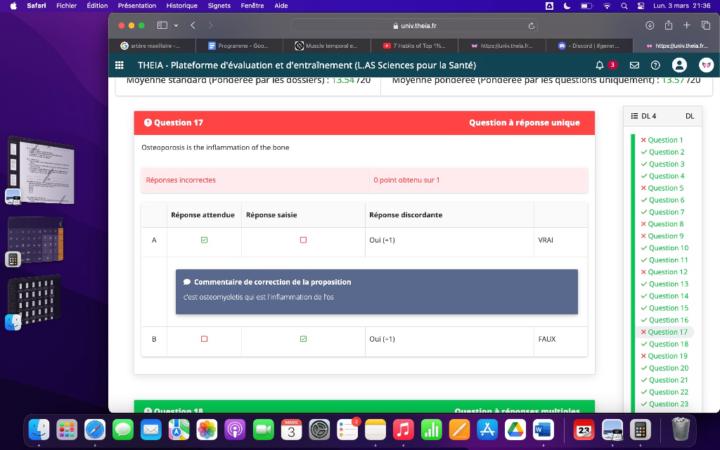Click the Safari share icon
This screenshot has width=720, height=450.
[x=668, y=25]
